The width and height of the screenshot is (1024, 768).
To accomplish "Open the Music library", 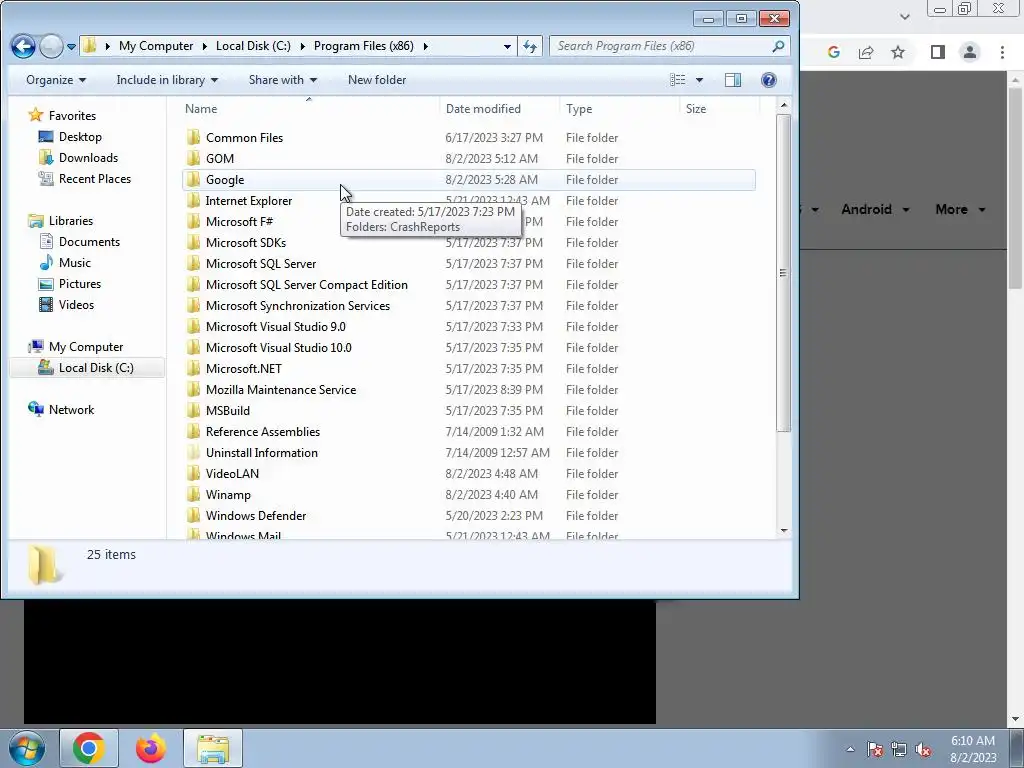I will (x=65, y=263).
